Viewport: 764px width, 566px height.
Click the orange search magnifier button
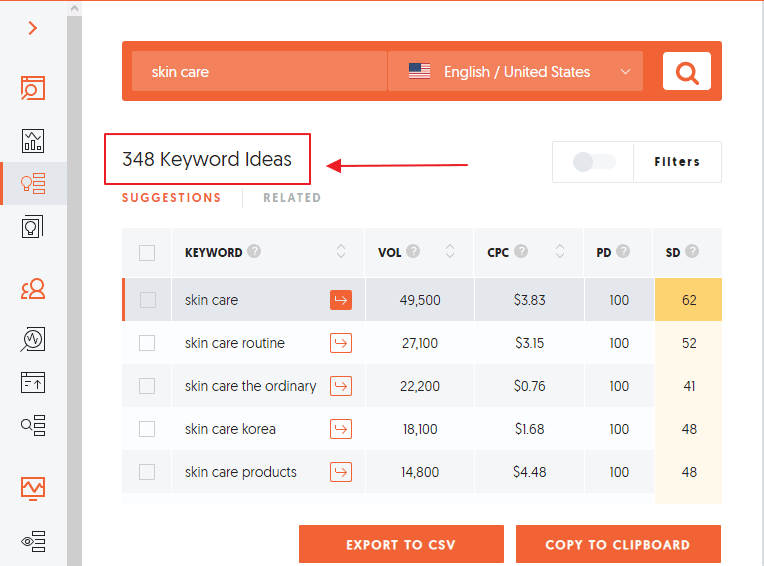(x=686, y=72)
